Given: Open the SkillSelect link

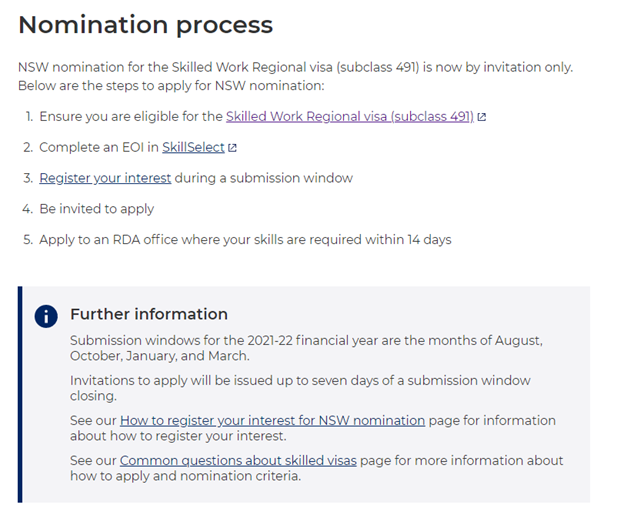Looking at the screenshot, I should [x=193, y=148].
